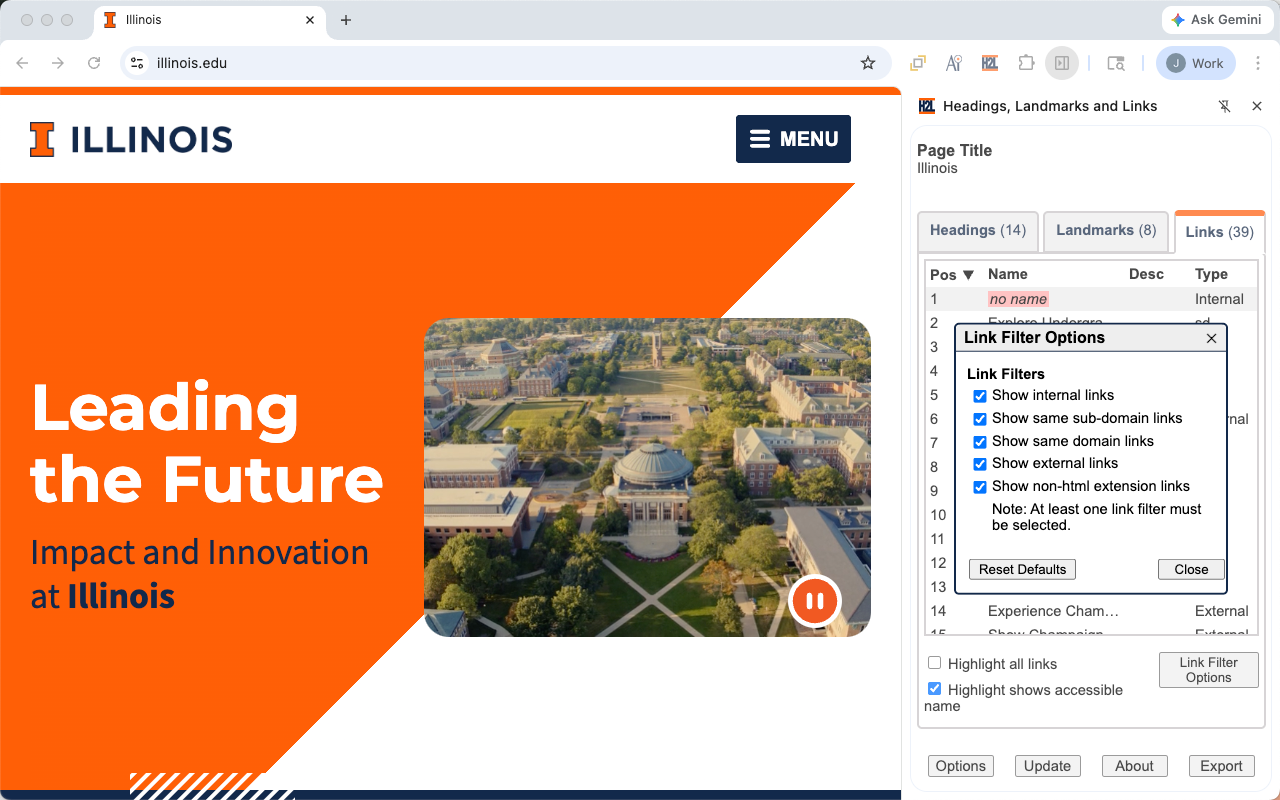Click the site information icon in the address bar
Viewport: 1280px width, 800px height.
coord(138,63)
